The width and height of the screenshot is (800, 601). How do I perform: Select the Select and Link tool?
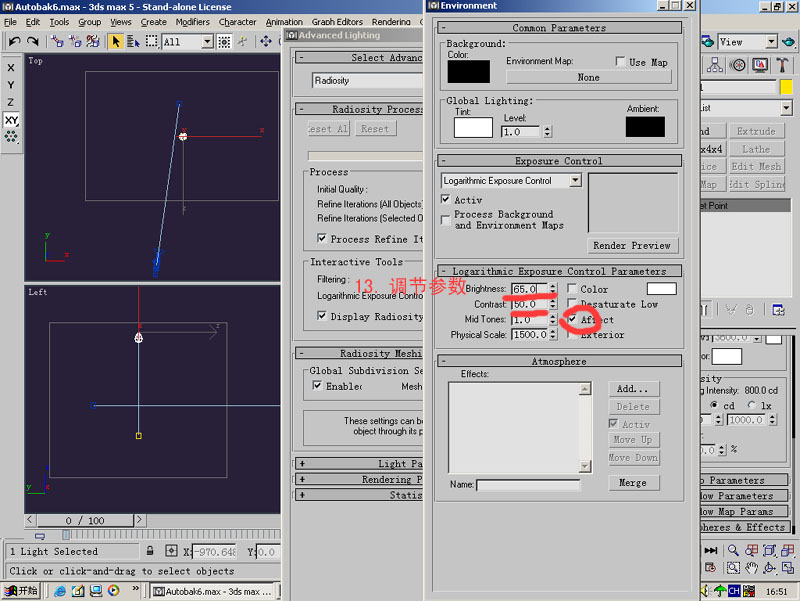click(x=57, y=41)
